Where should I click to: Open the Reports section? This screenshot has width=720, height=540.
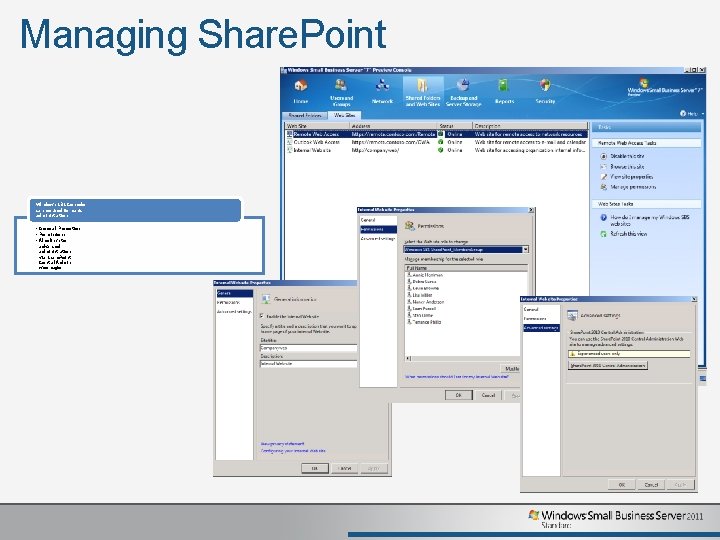[x=504, y=92]
